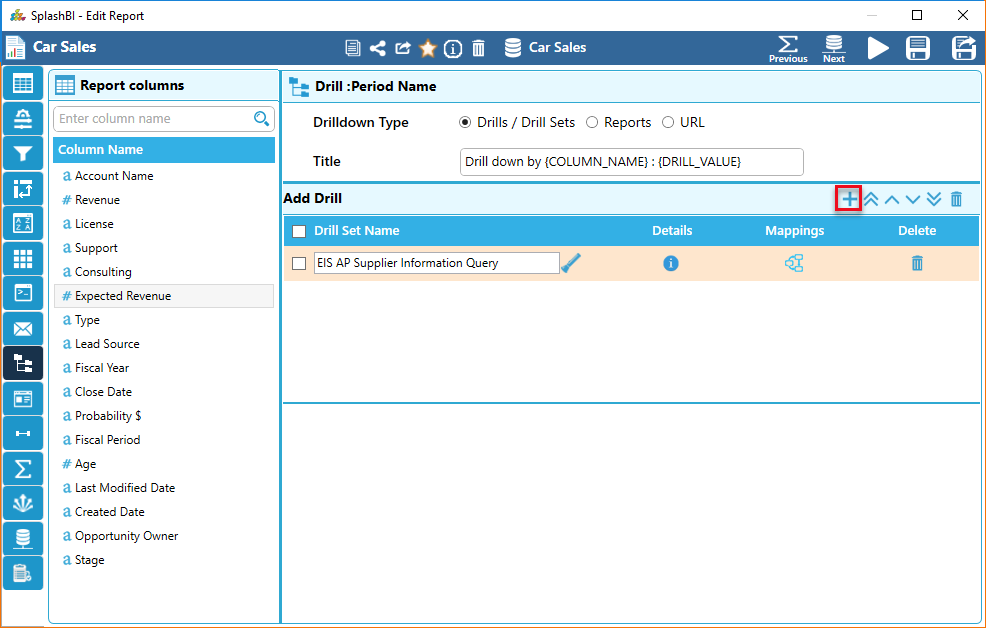Open the sigma totals icon in sidebar
986x628 pixels.
tap(23, 468)
